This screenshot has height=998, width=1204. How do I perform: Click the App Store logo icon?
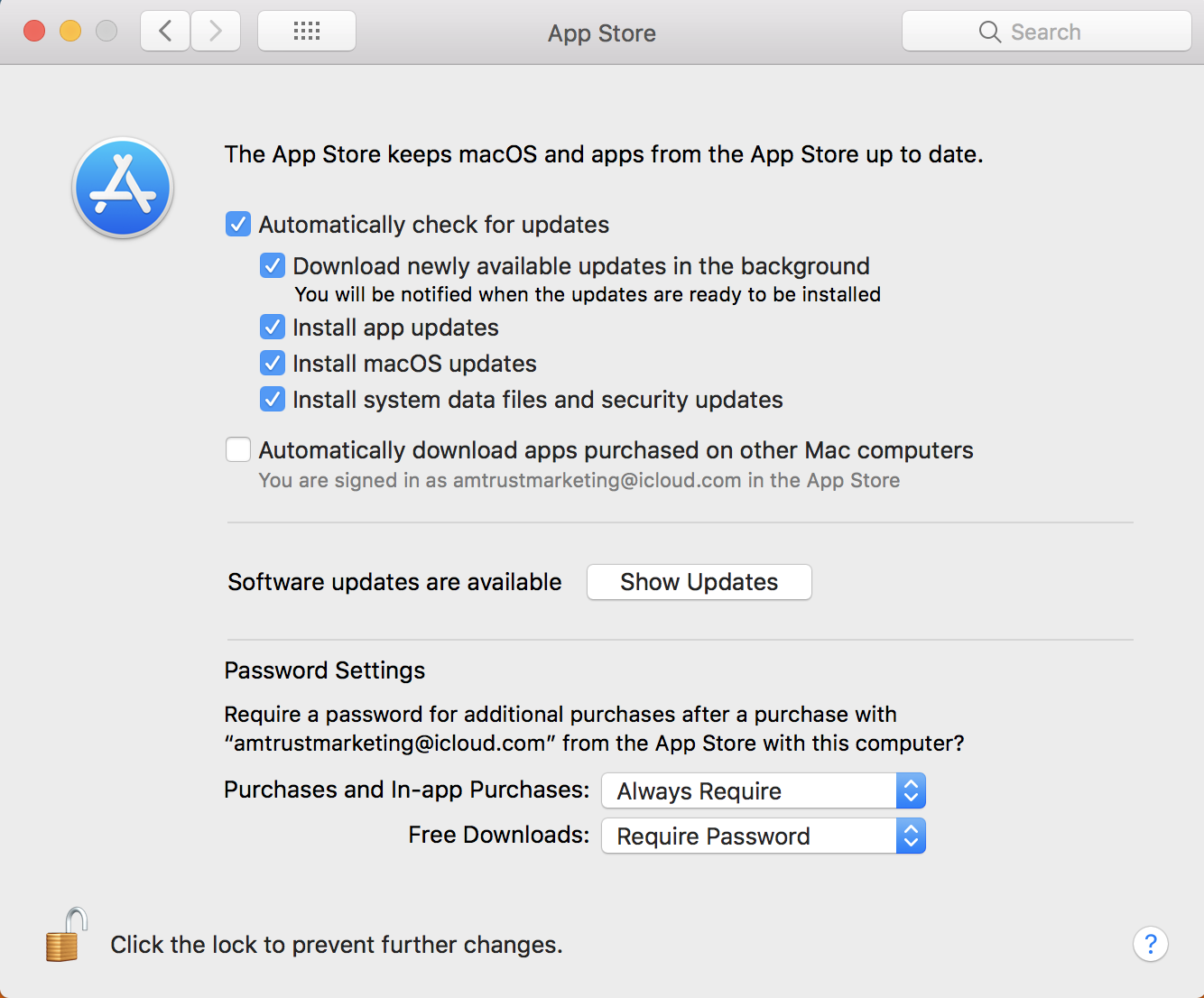pos(123,188)
